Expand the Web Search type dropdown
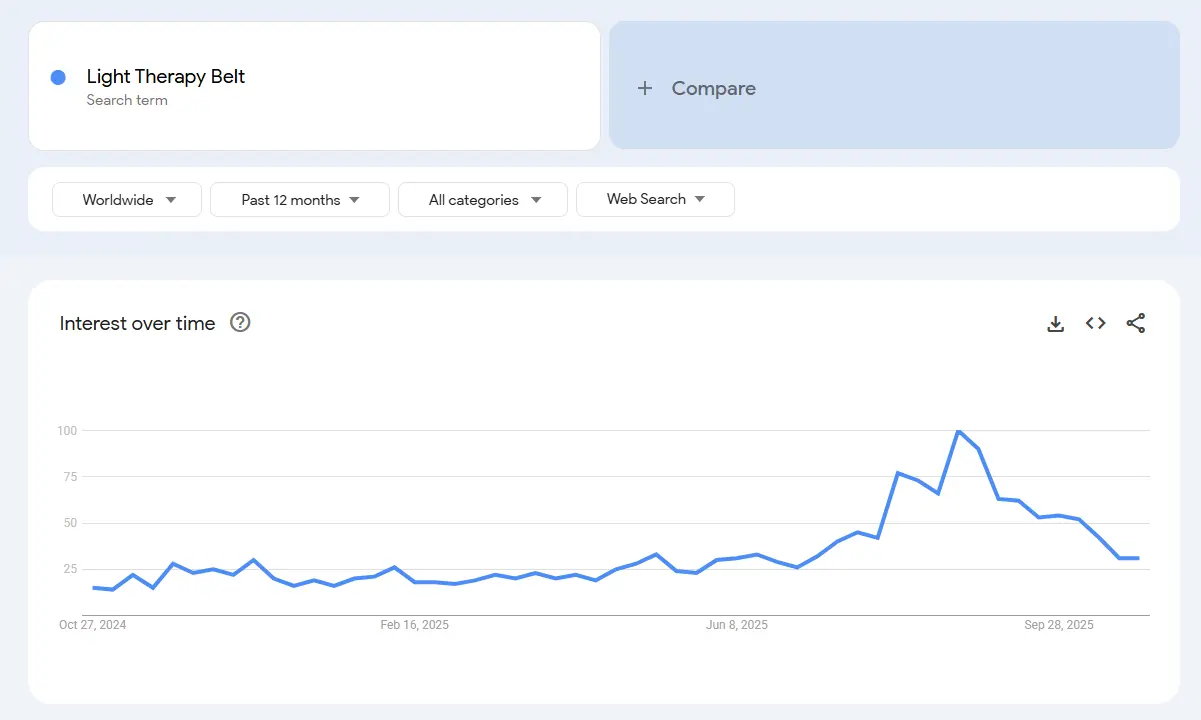The image size is (1201, 720). [x=655, y=199]
